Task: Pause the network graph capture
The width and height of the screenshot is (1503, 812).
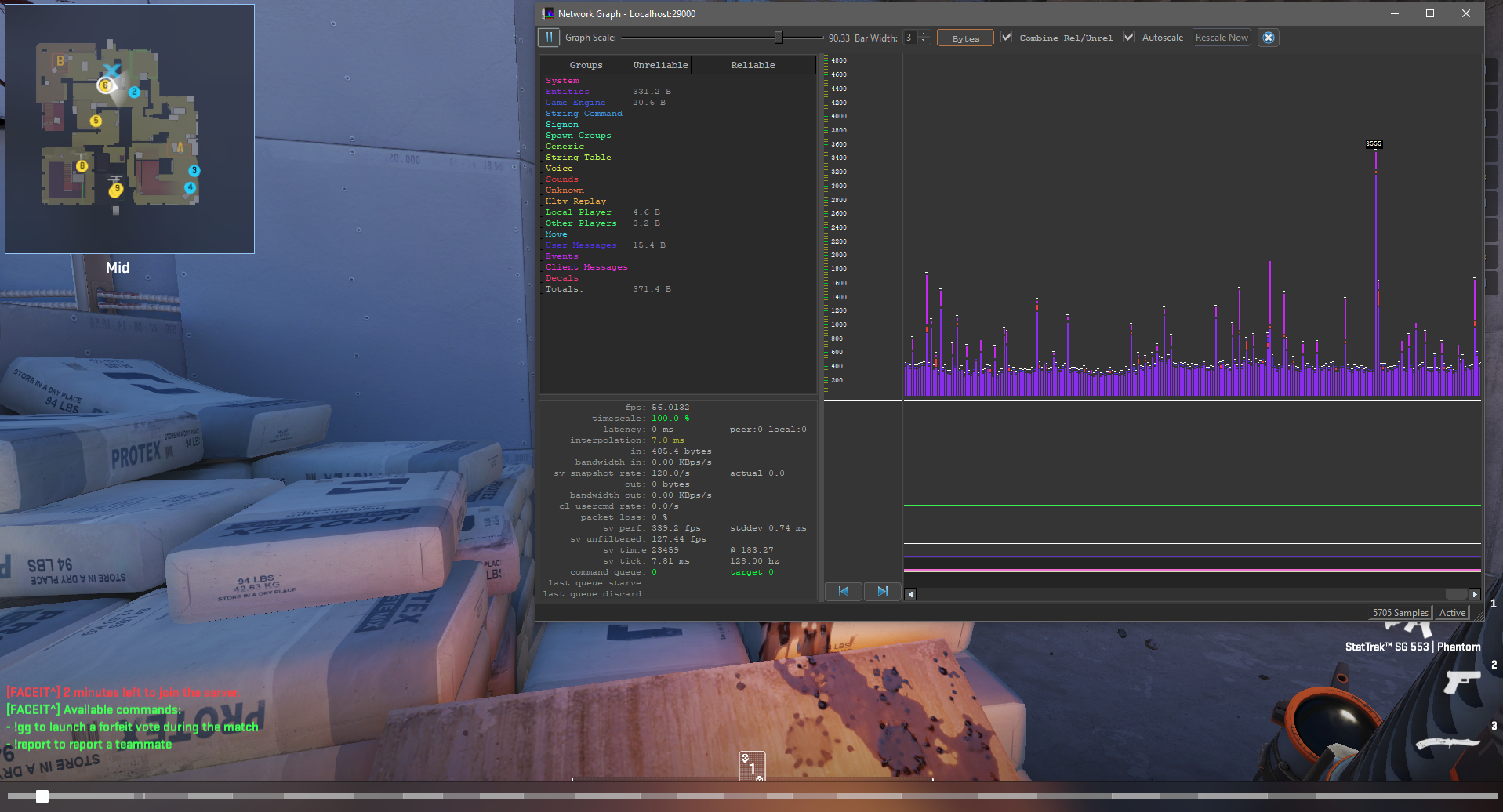Action: pos(549,38)
